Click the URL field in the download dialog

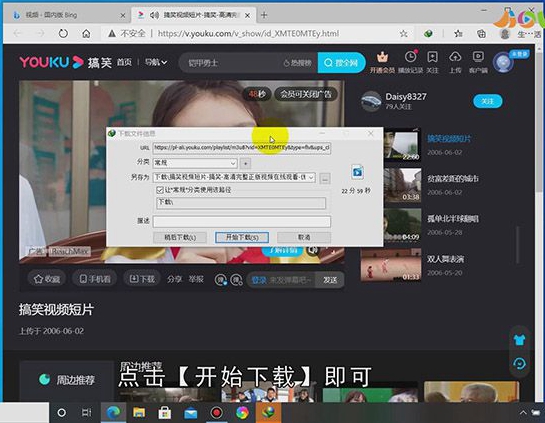click(x=242, y=148)
